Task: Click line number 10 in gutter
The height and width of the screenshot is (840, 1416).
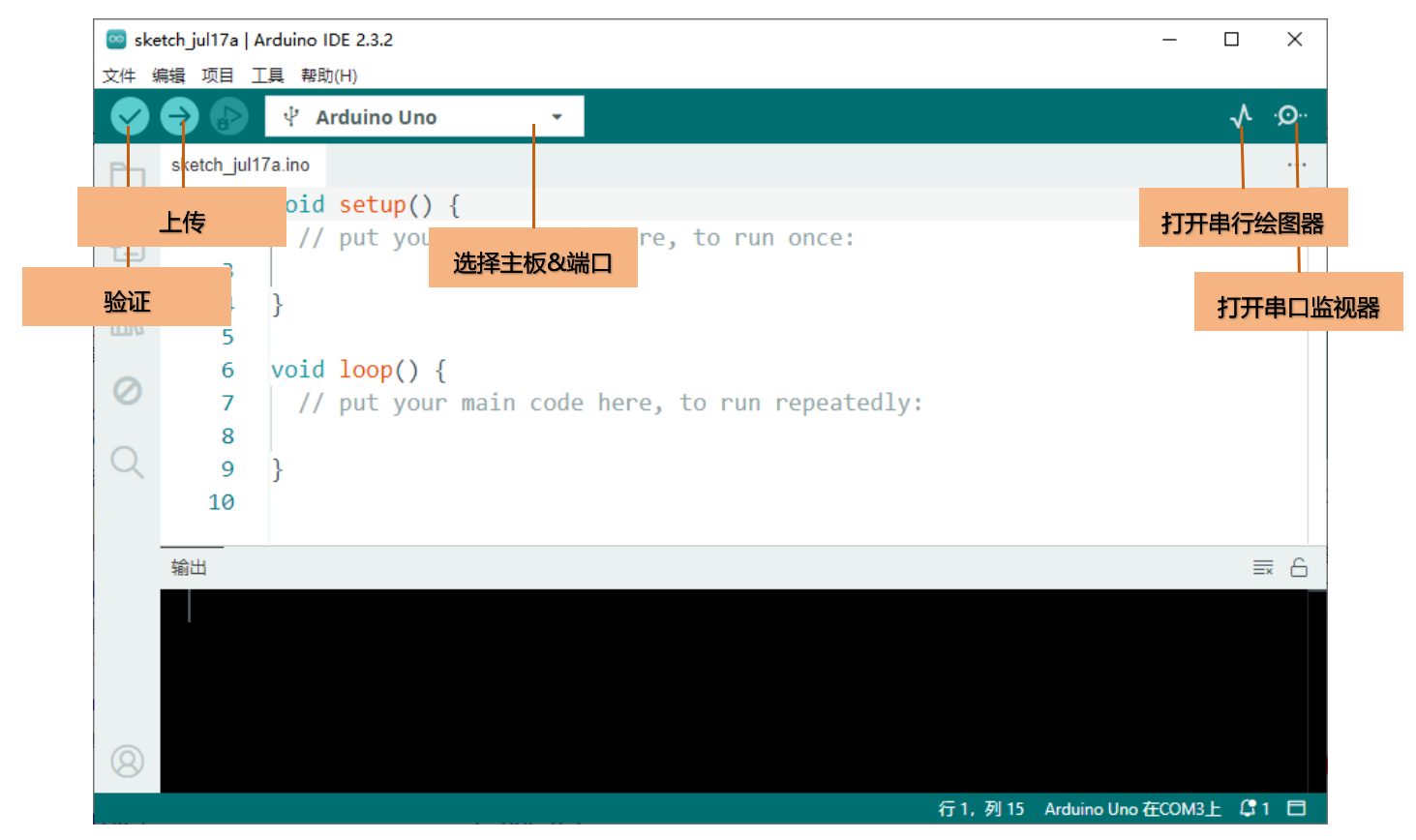Action: click(221, 502)
